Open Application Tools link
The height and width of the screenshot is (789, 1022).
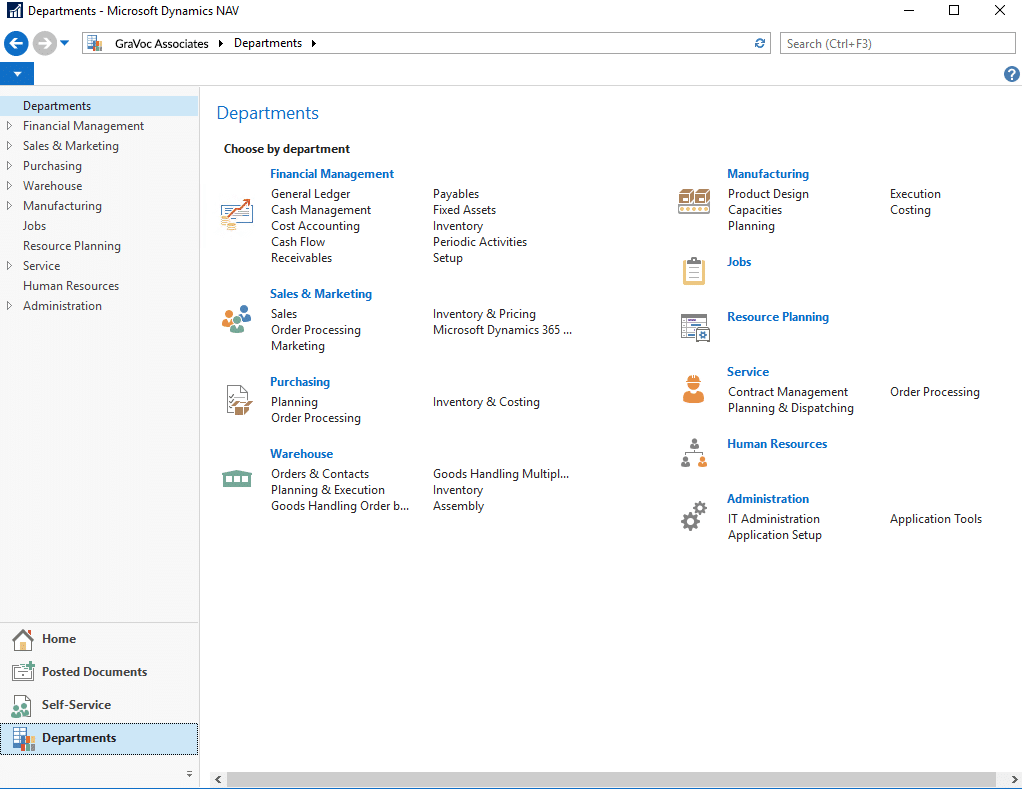pyautogui.click(x=935, y=519)
